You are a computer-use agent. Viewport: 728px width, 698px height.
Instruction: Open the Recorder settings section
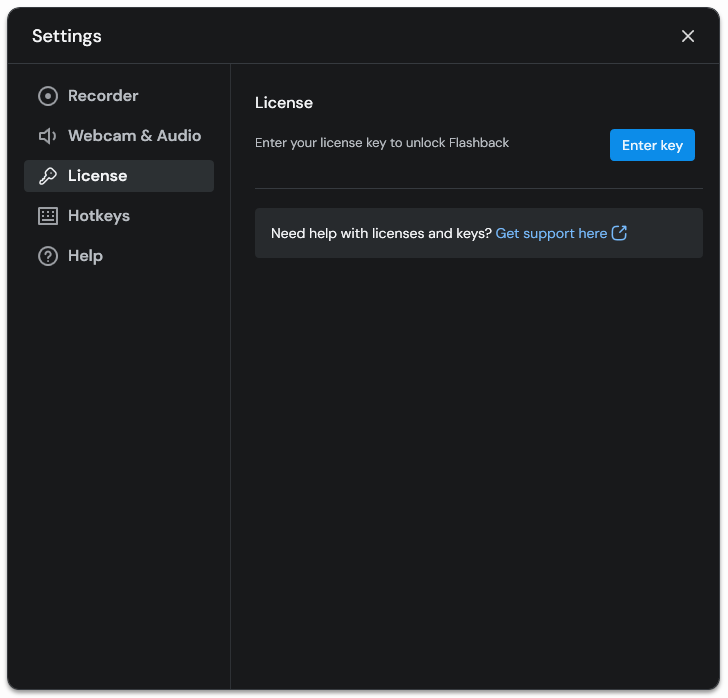coord(103,96)
